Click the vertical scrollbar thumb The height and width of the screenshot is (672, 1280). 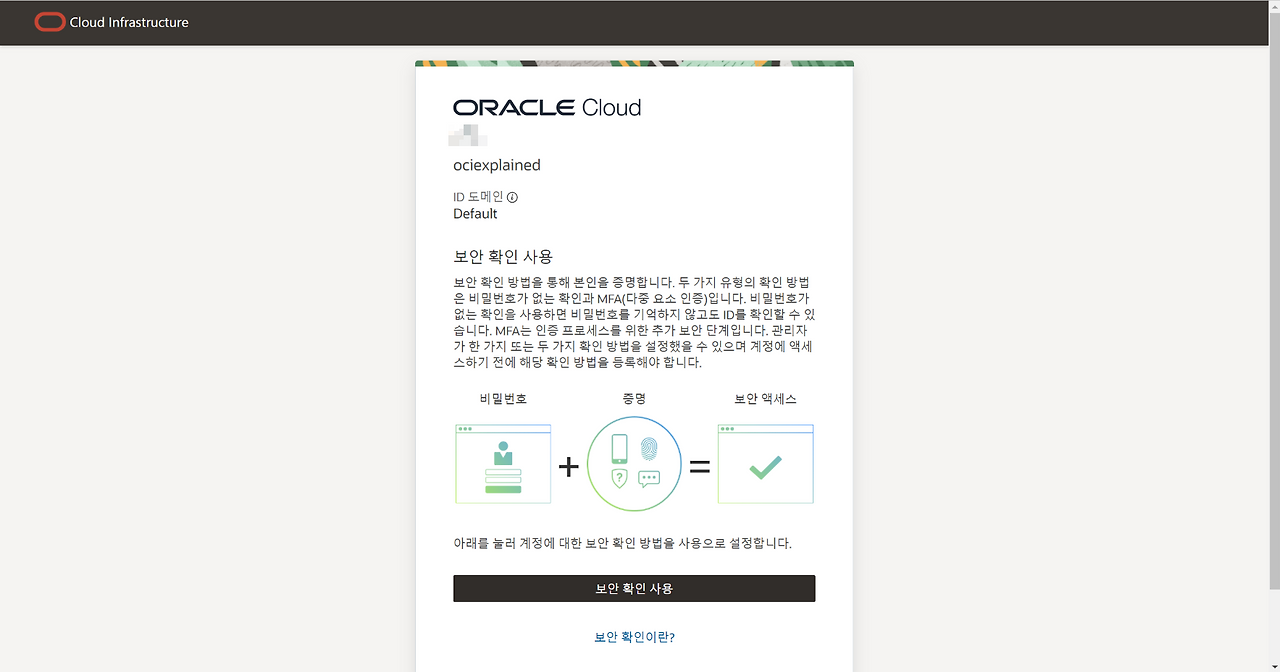1273,300
